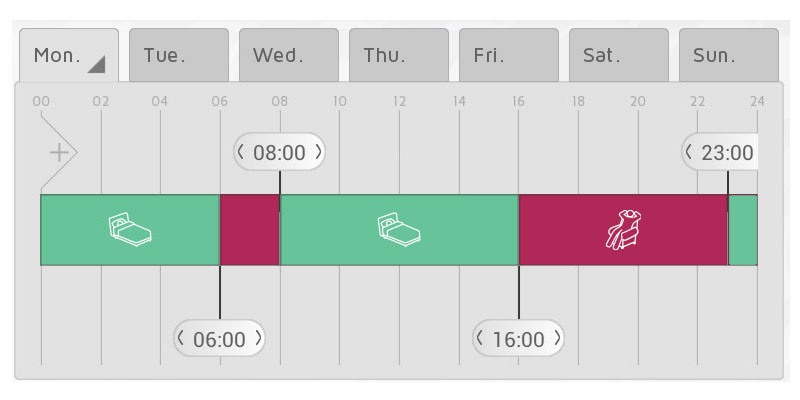Select the first bed icon in the night segment

pyautogui.click(x=130, y=230)
